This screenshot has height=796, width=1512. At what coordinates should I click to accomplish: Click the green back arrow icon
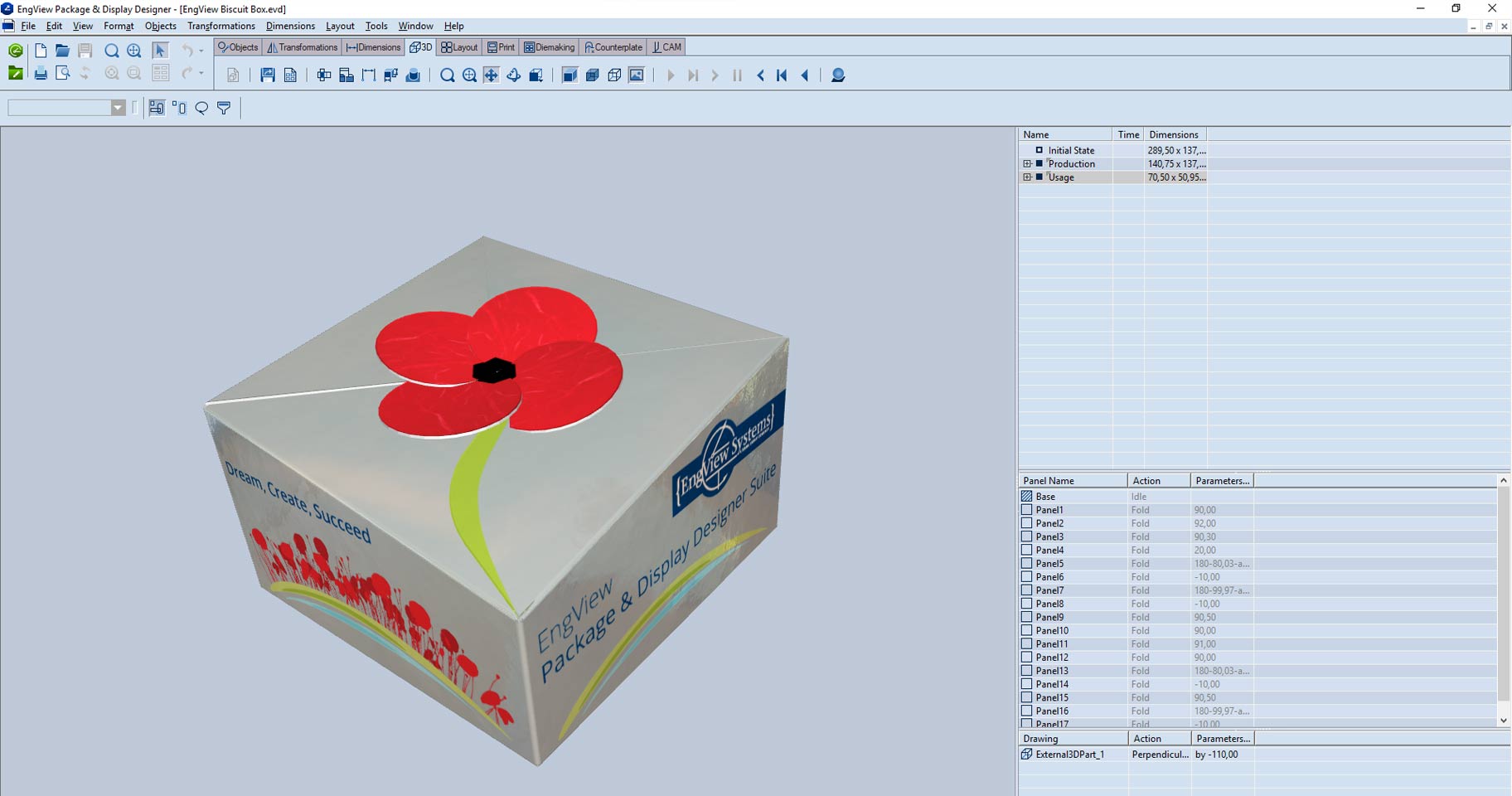15,51
